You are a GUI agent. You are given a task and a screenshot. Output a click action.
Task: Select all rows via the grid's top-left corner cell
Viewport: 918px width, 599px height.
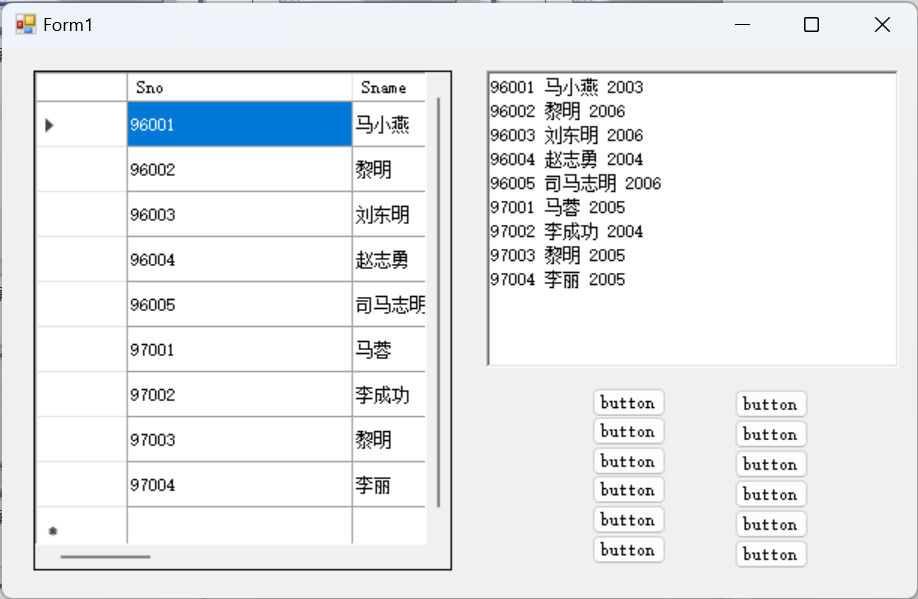coord(81,87)
